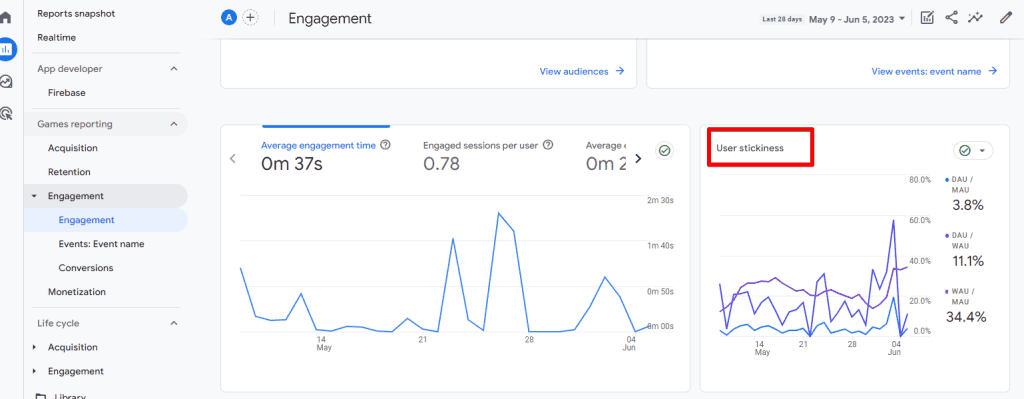The image size is (1024, 399).
Task: Collapse the App developer section
Action: [174, 69]
